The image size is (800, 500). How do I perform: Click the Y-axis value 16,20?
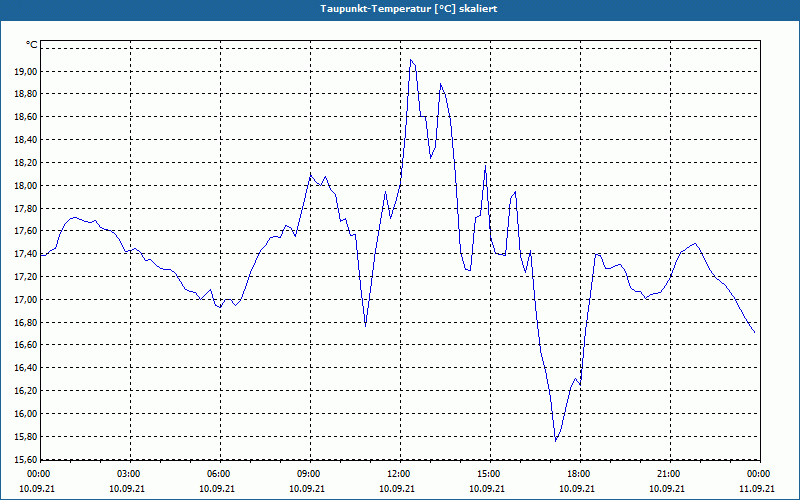[x=27, y=391]
